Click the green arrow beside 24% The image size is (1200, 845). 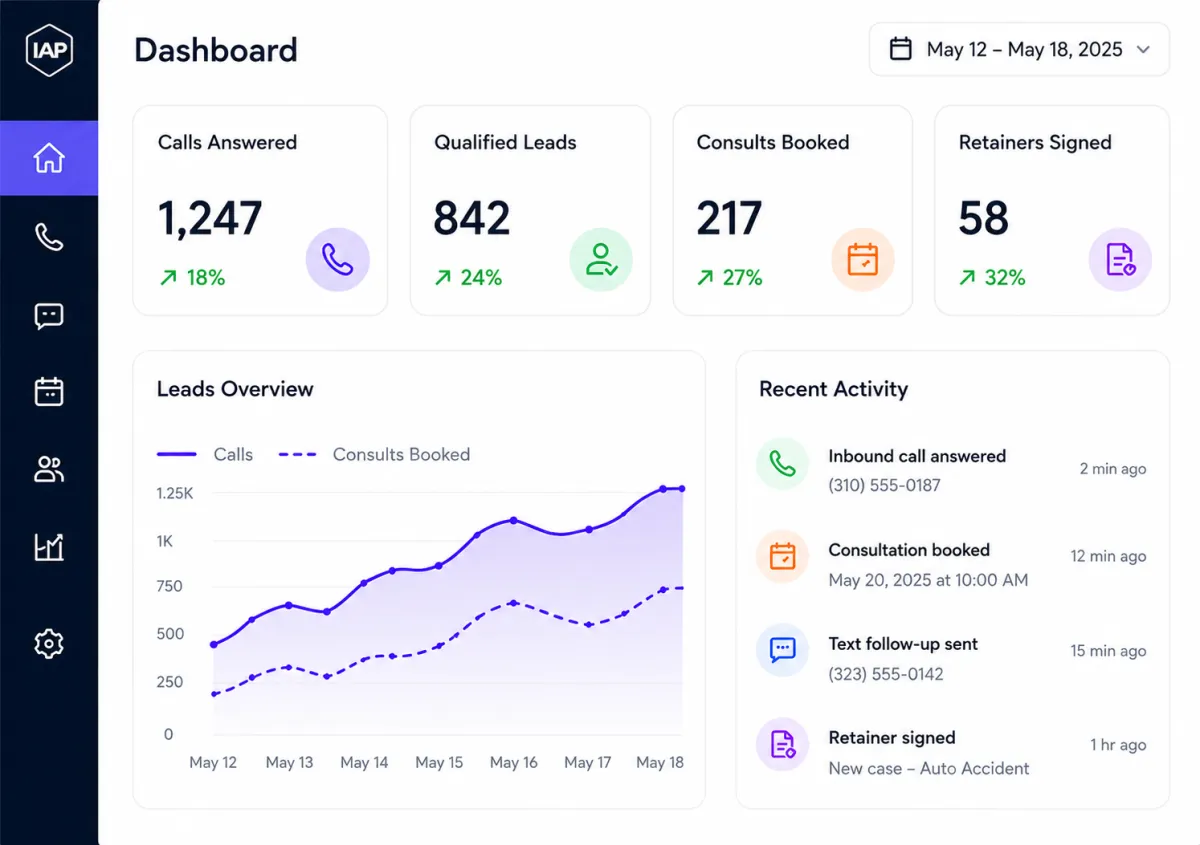[442, 278]
